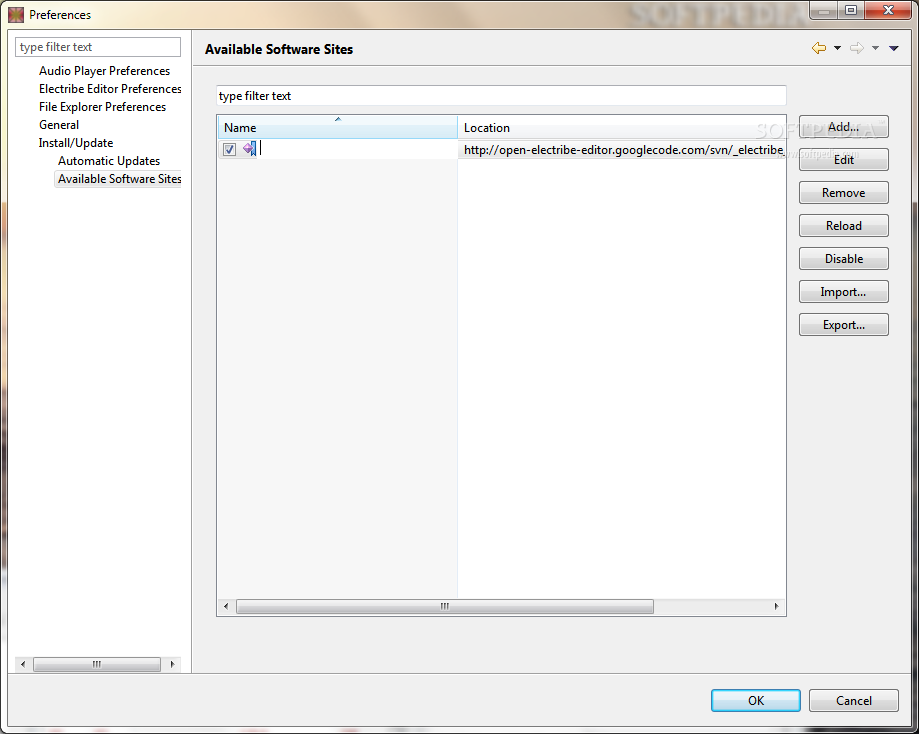Screen dimensions: 919x734
Task: Click the Preferences window title icon
Action: pos(16,15)
